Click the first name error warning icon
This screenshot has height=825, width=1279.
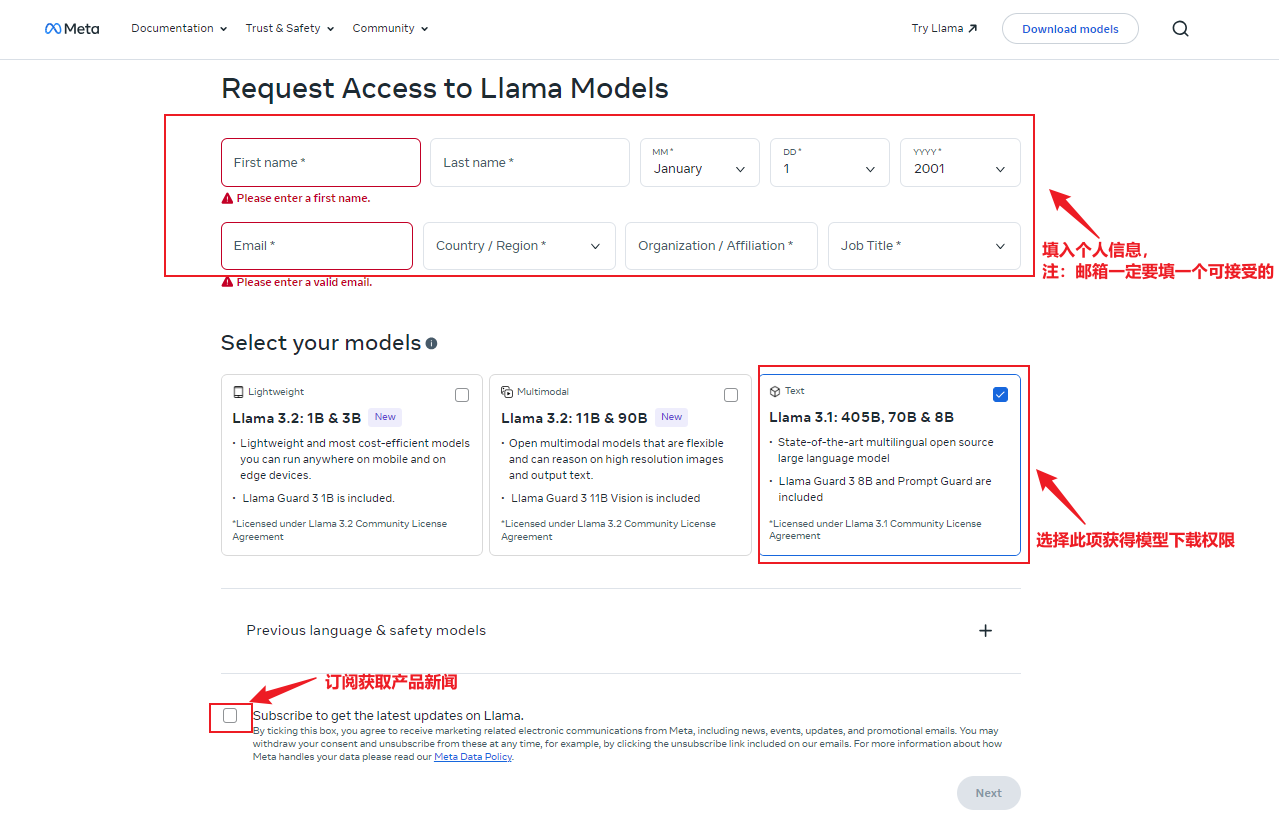(227, 198)
